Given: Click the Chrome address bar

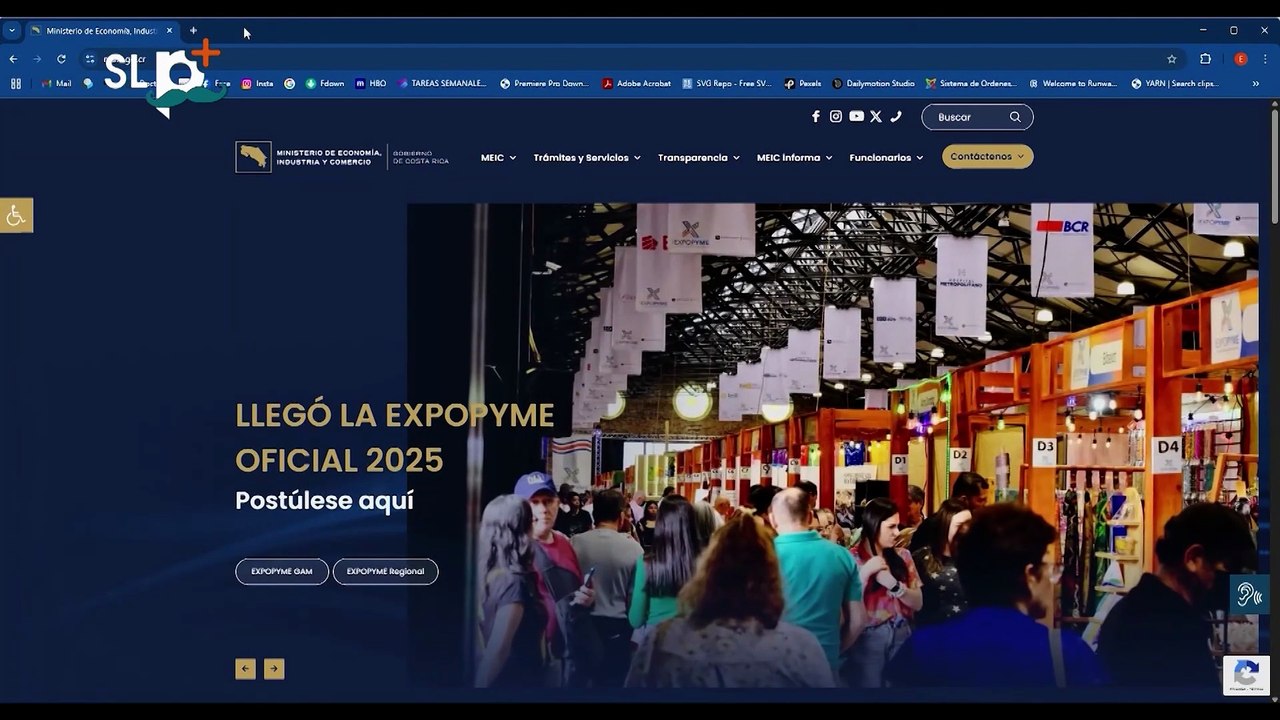Looking at the screenshot, I should pyautogui.click(x=630, y=59).
